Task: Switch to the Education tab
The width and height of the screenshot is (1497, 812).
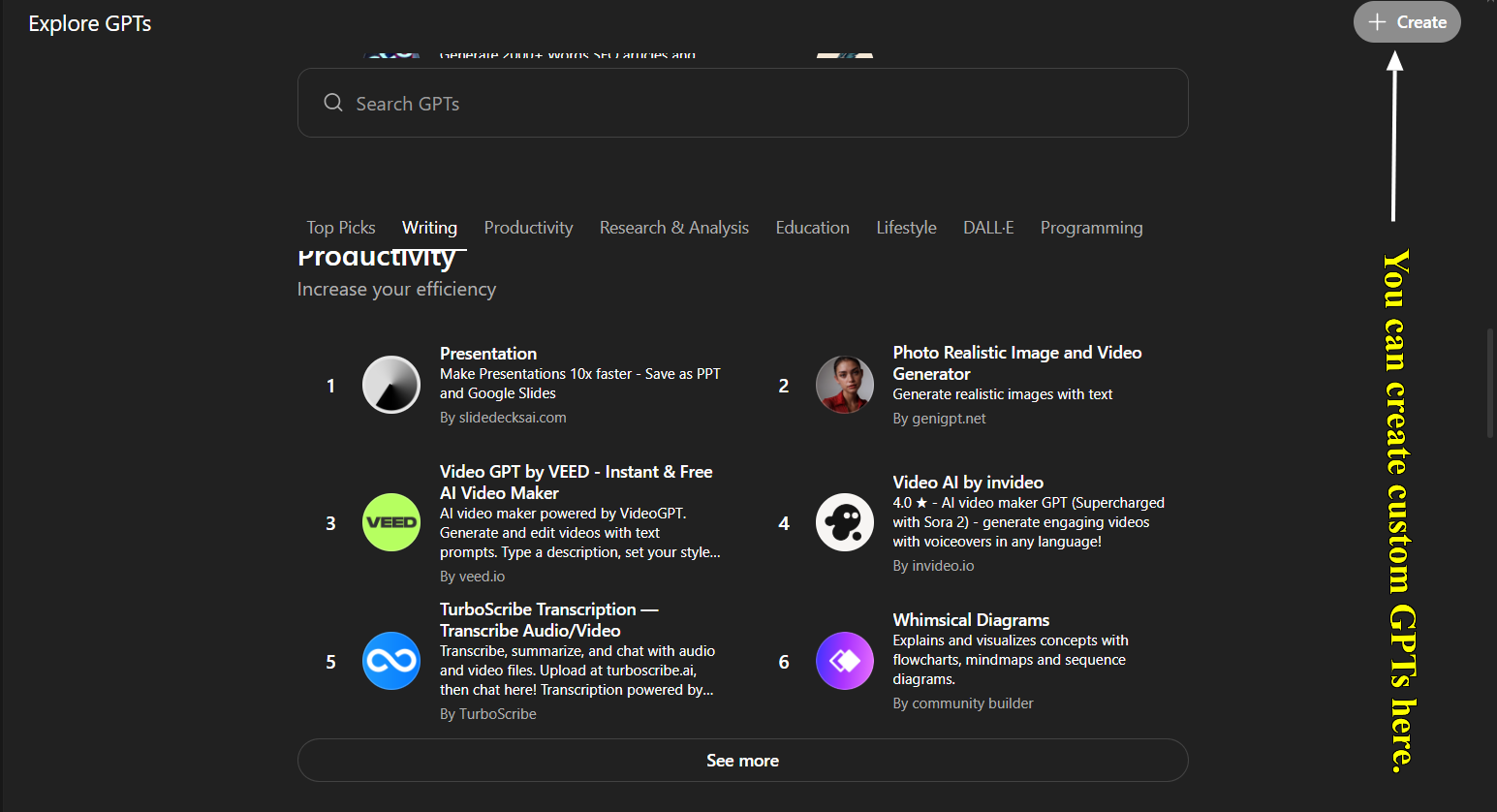Action: [812, 228]
